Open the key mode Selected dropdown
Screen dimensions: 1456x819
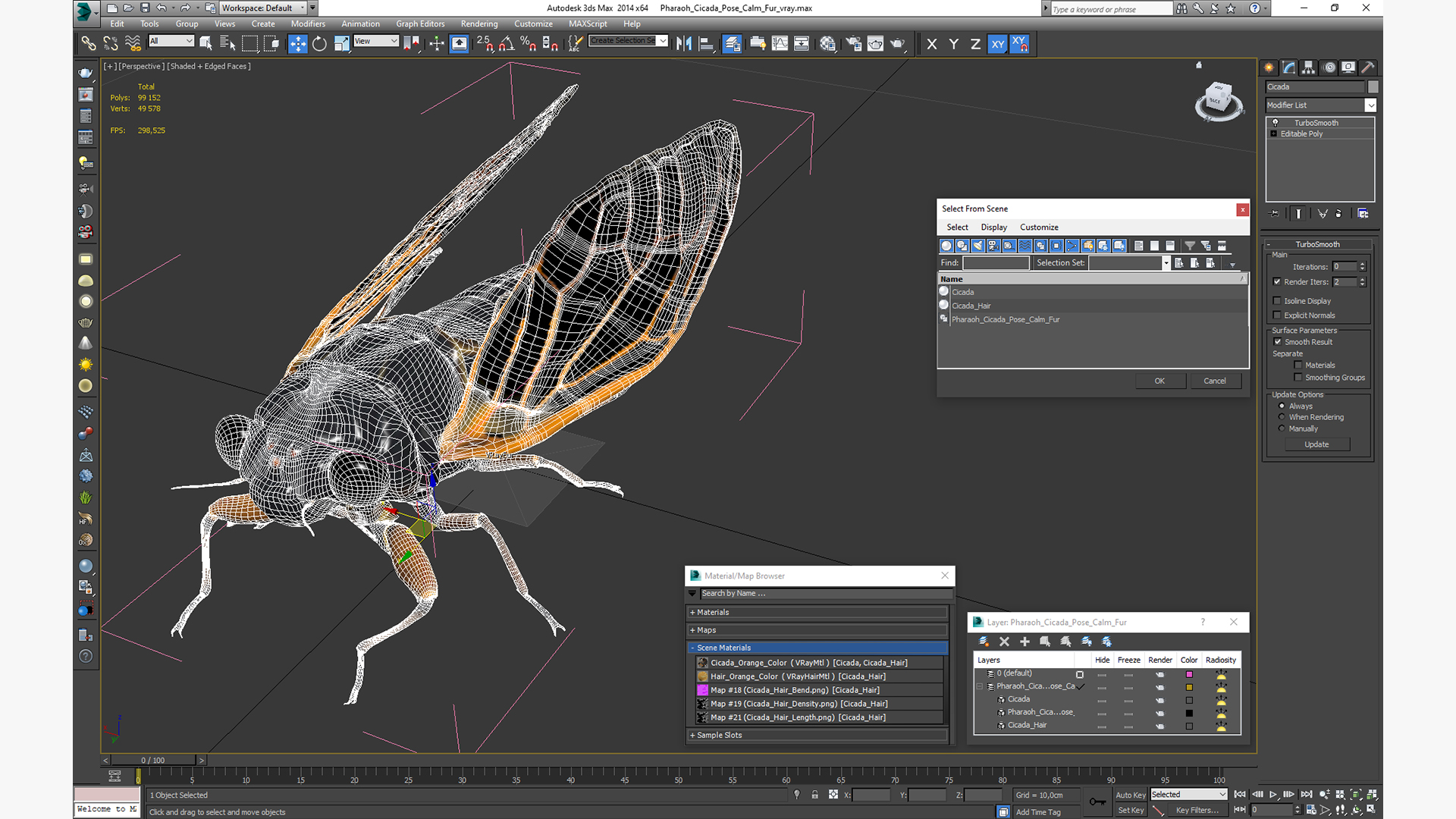(1188, 795)
